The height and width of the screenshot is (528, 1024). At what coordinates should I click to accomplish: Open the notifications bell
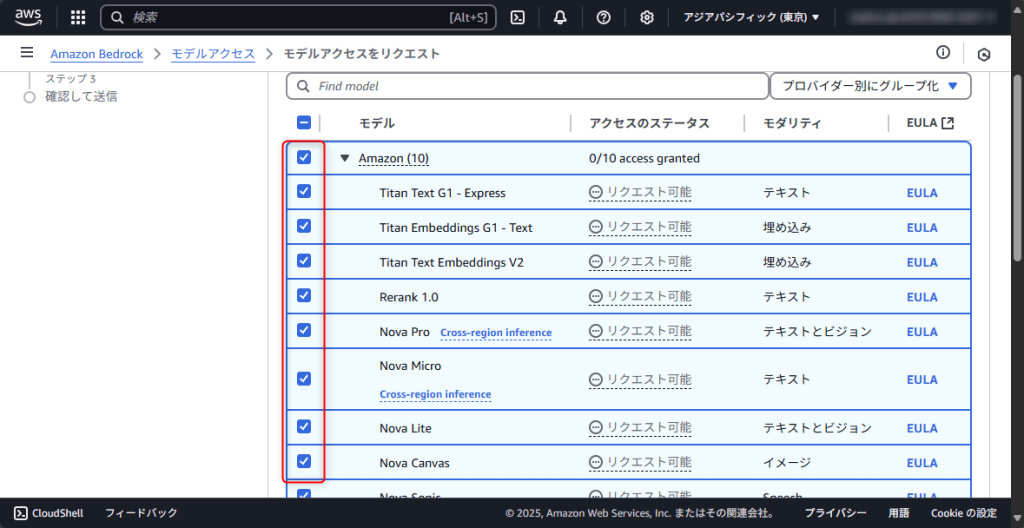pos(560,18)
